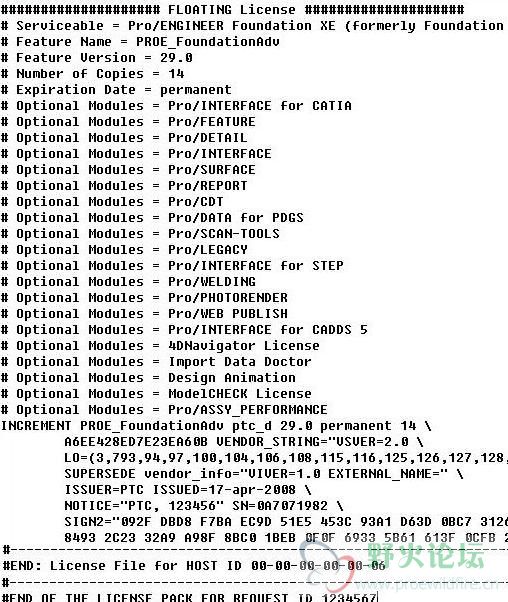
Task: Click the Pro/SCAN-TOOLS module line
Action: (x=140, y=233)
